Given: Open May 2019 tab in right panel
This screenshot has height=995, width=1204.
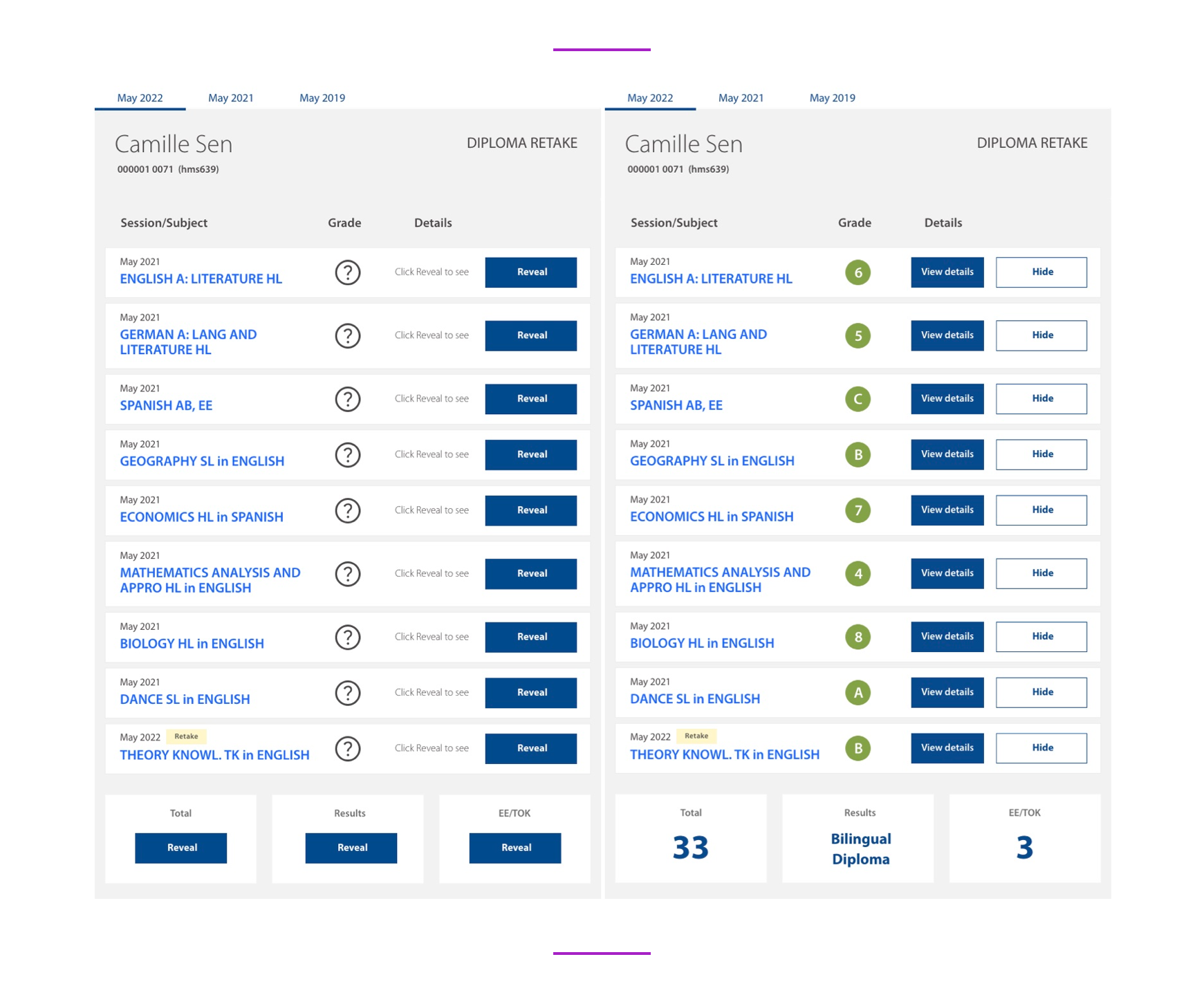Looking at the screenshot, I should point(832,98).
